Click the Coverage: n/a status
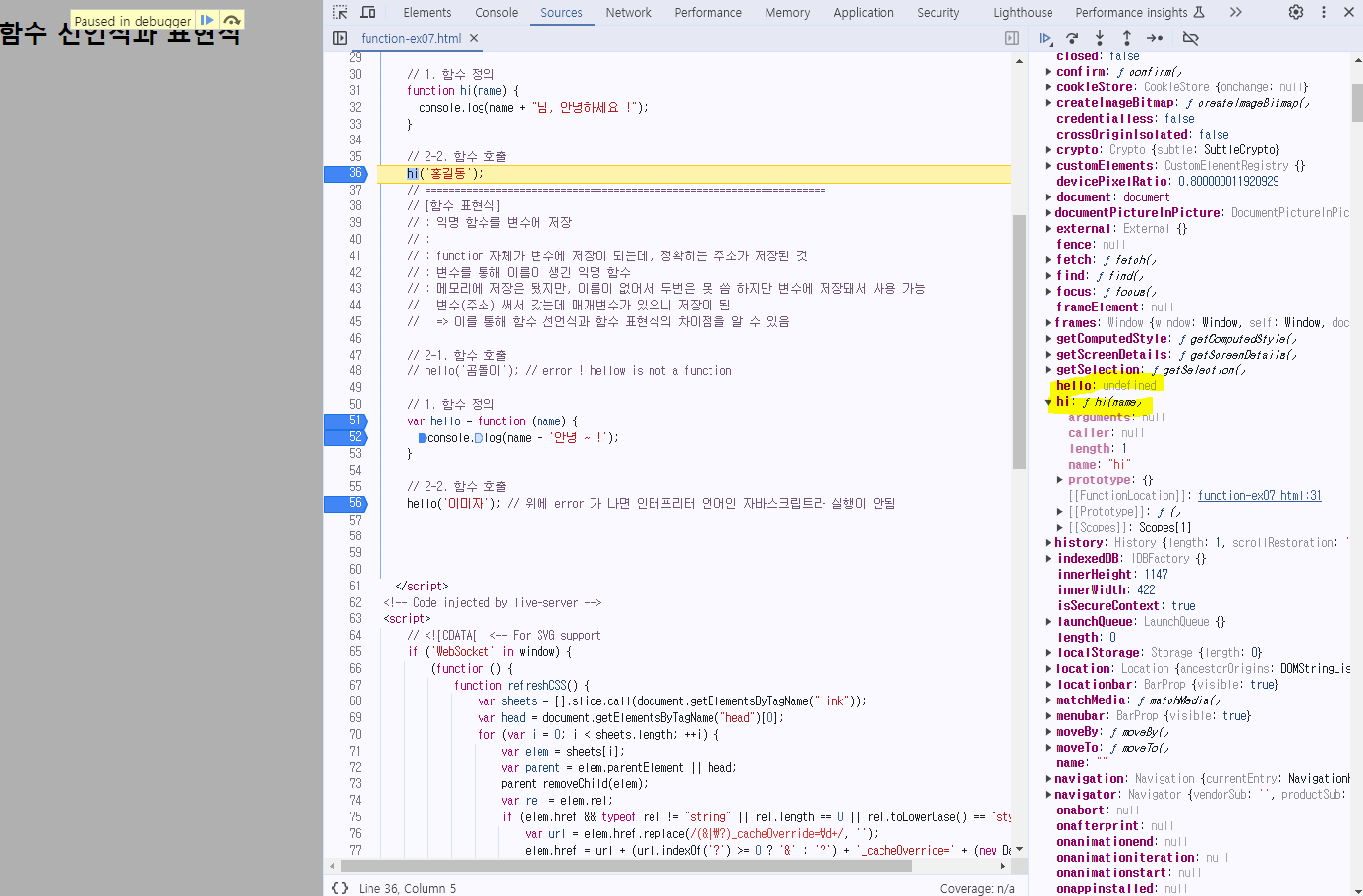The width and height of the screenshot is (1363, 896). point(978,888)
